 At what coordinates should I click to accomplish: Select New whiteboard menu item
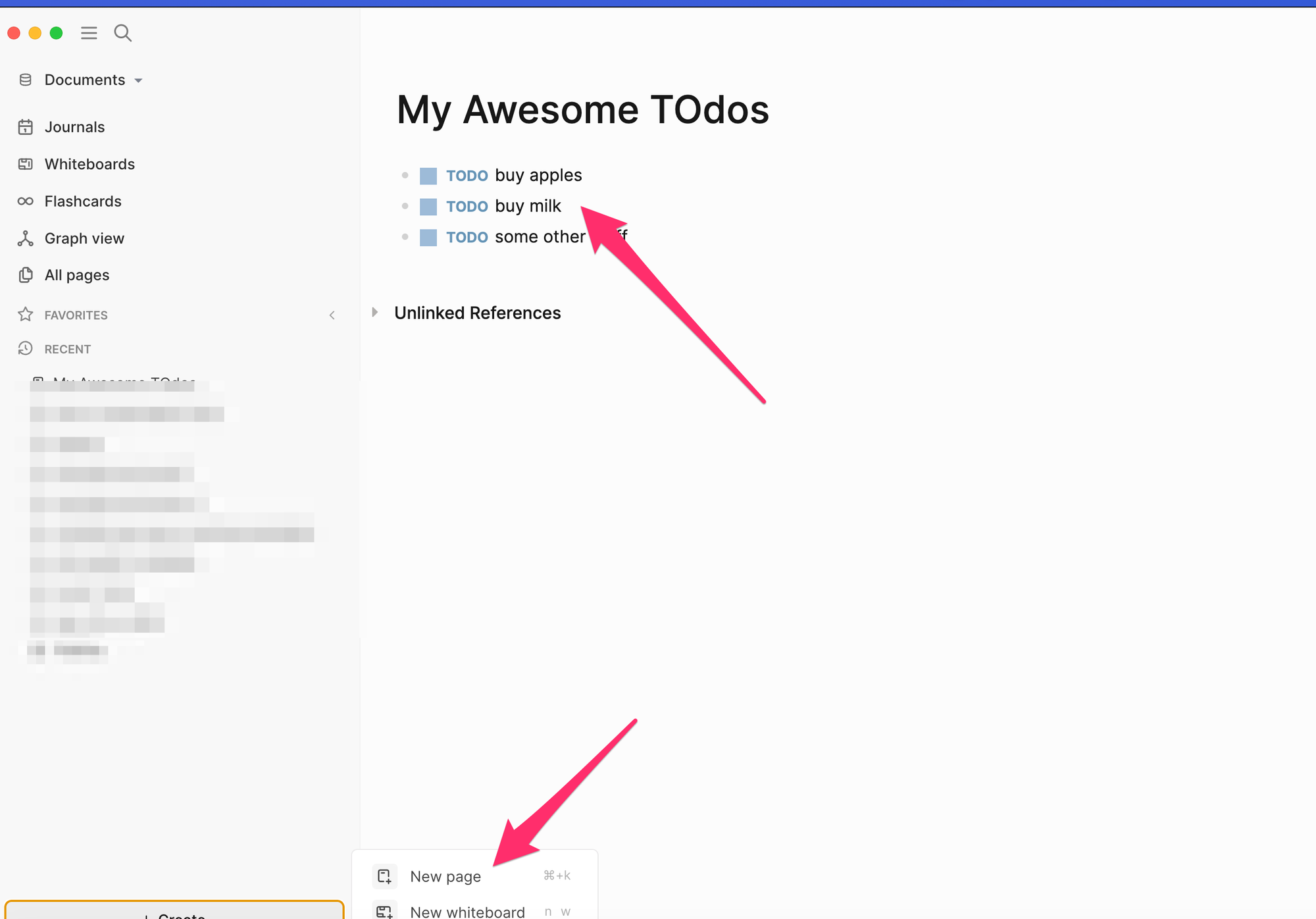point(467,911)
